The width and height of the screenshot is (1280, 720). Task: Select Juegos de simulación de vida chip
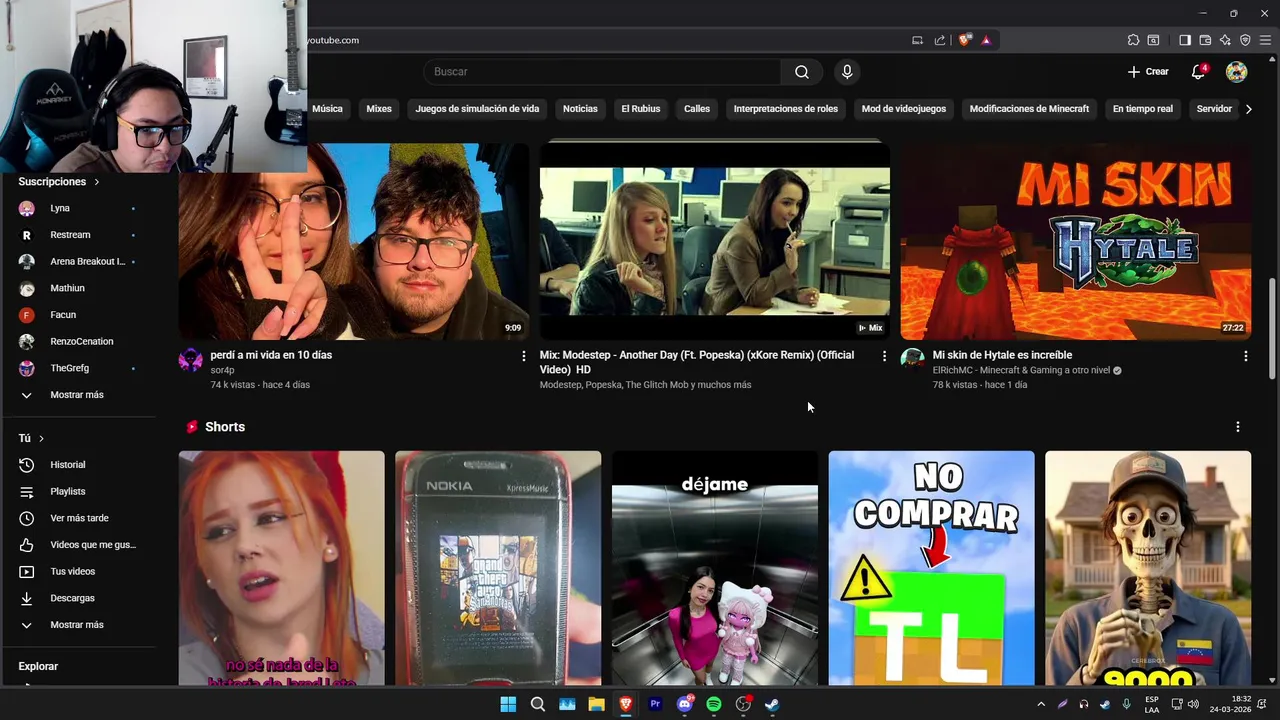[x=477, y=109]
